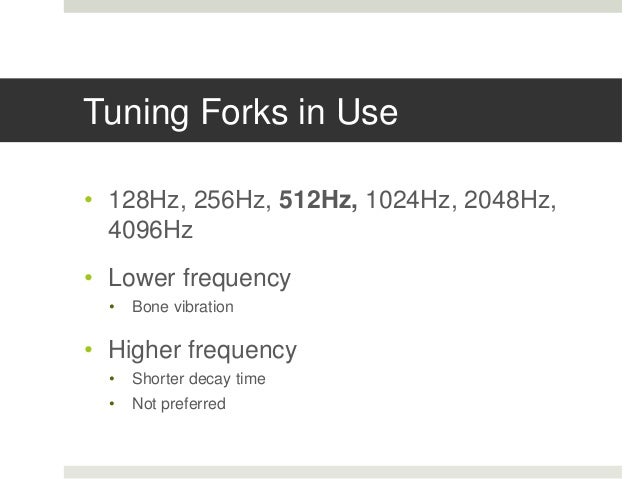Image resolution: width=638 pixels, height=479 pixels.
Task: Click the small bullet before Bone vibration
Action: (x=112, y=307)
